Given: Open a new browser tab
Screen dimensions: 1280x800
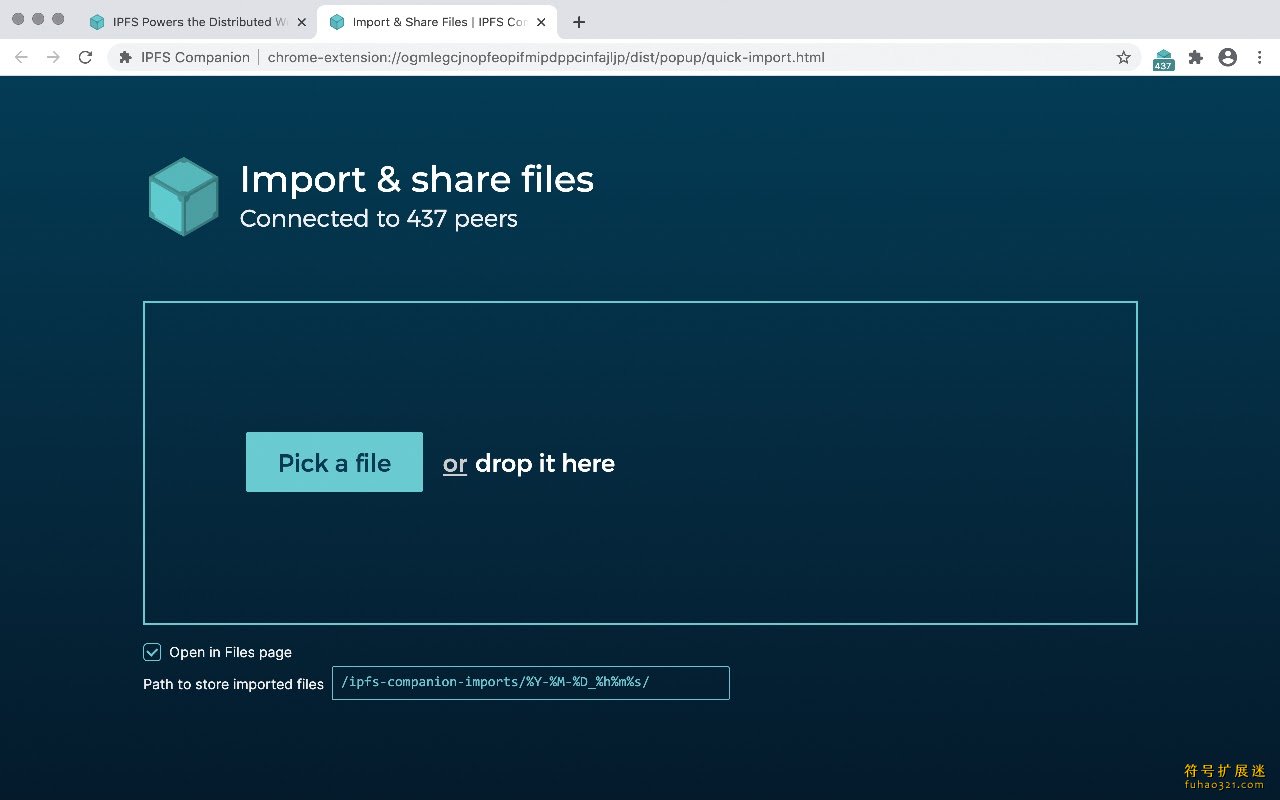Looking at the screenshot, I should pyautogui.click(x=579, y=22).
